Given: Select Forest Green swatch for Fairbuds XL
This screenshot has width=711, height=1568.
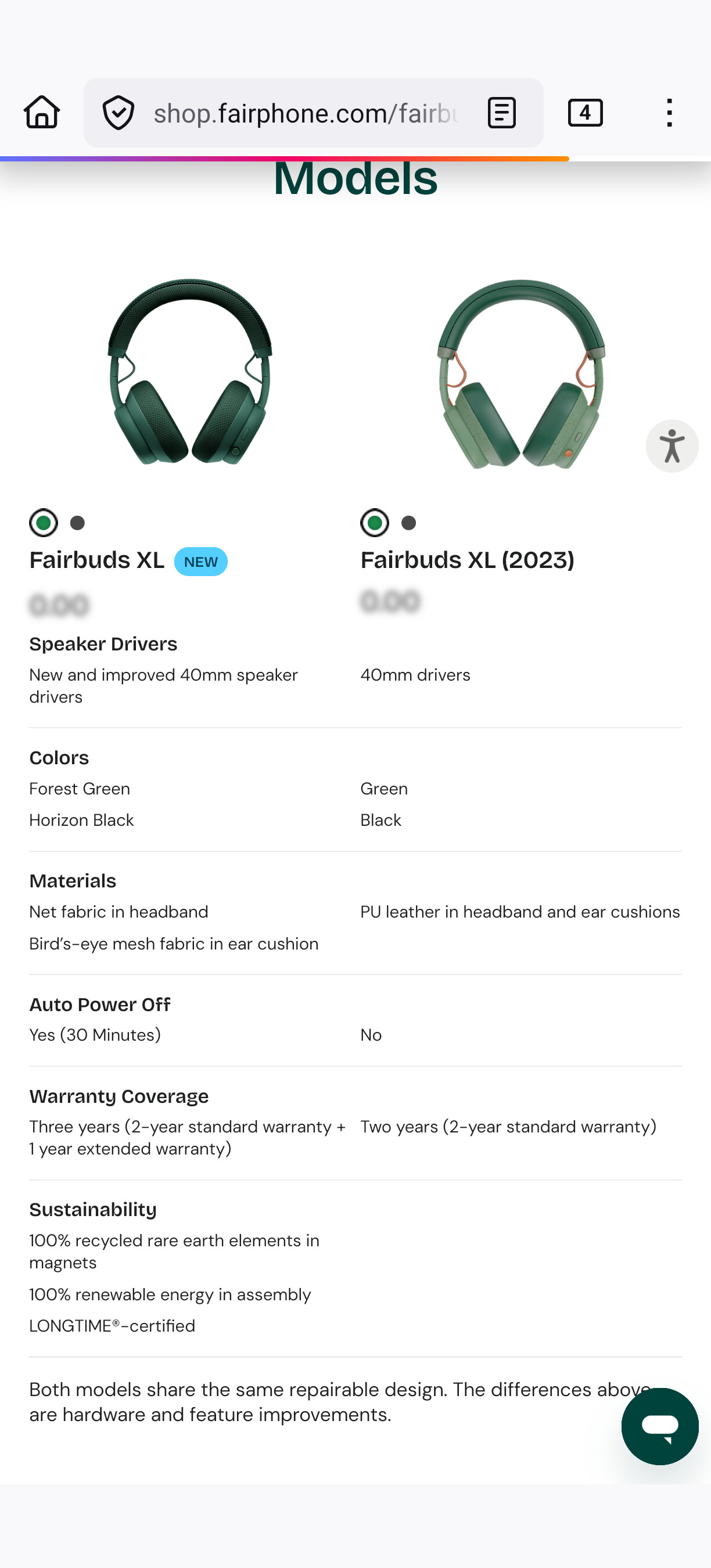Looking at the screenshot, I should [x=44, y=523].
